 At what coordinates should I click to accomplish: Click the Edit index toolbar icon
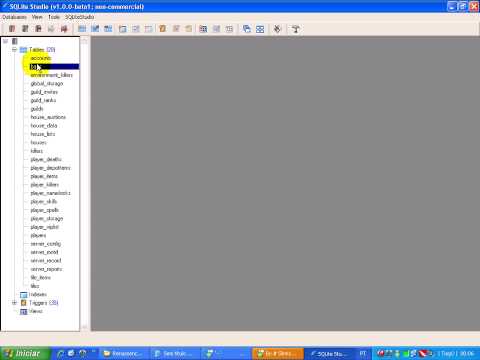click(136, 29)
